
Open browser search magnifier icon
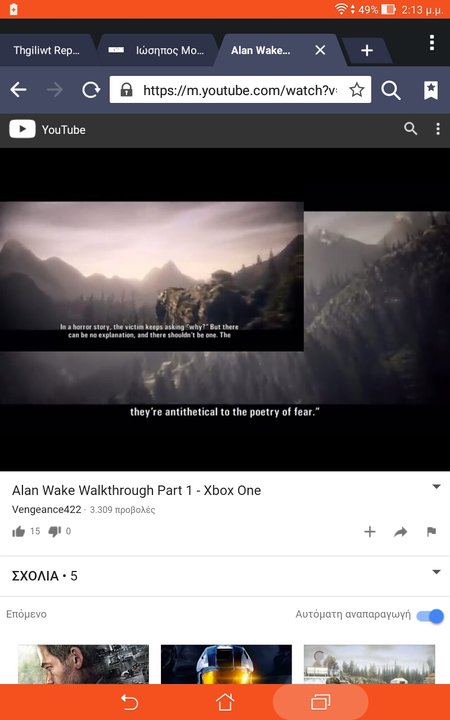391,90
